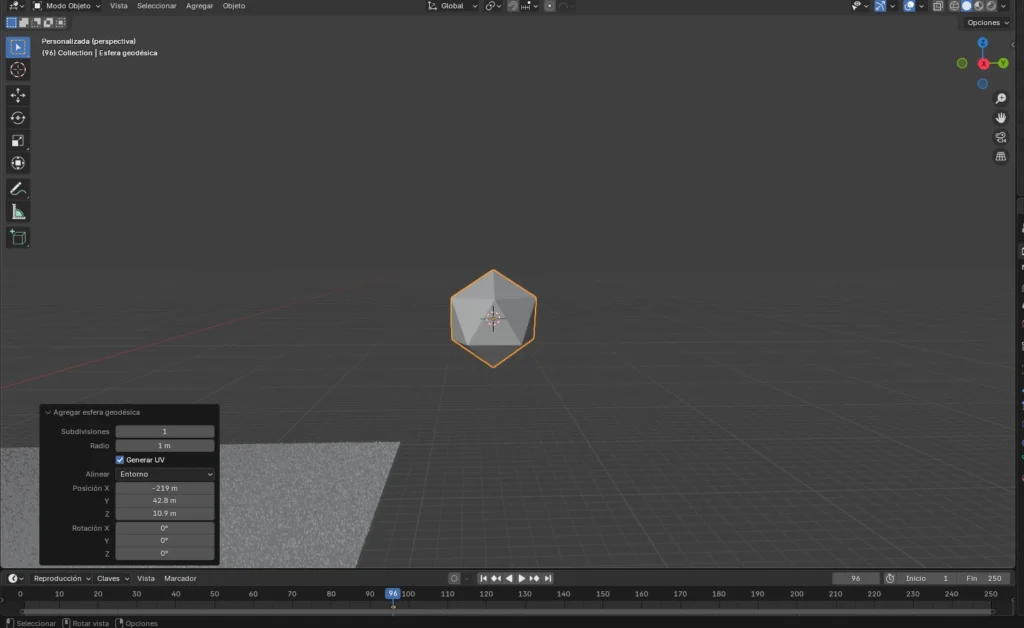
Task: Open the Alinear dropdown set to Entorno
Action: [x=165, y=474]
